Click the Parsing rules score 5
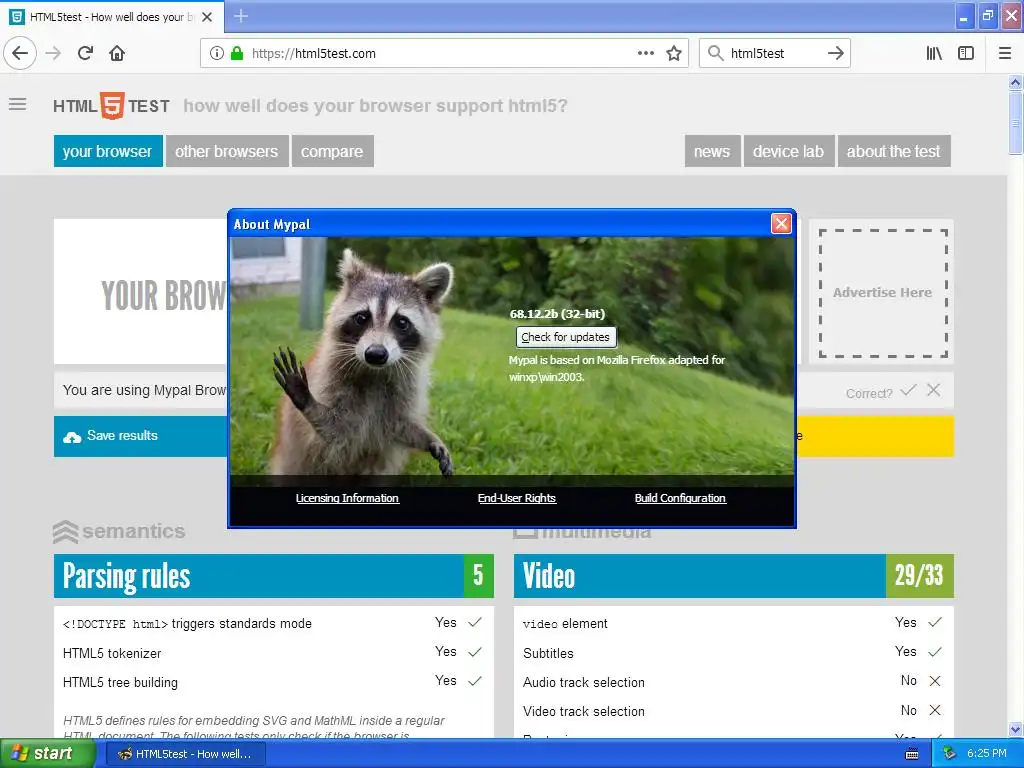Image resolution: width=1024 pixels, height=768 pixels. [x=479, y=576]
